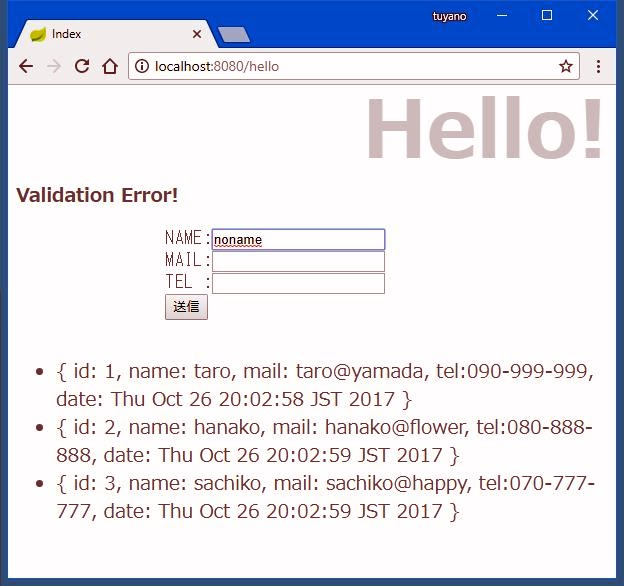Go to the Home page icon

[110, 67]
